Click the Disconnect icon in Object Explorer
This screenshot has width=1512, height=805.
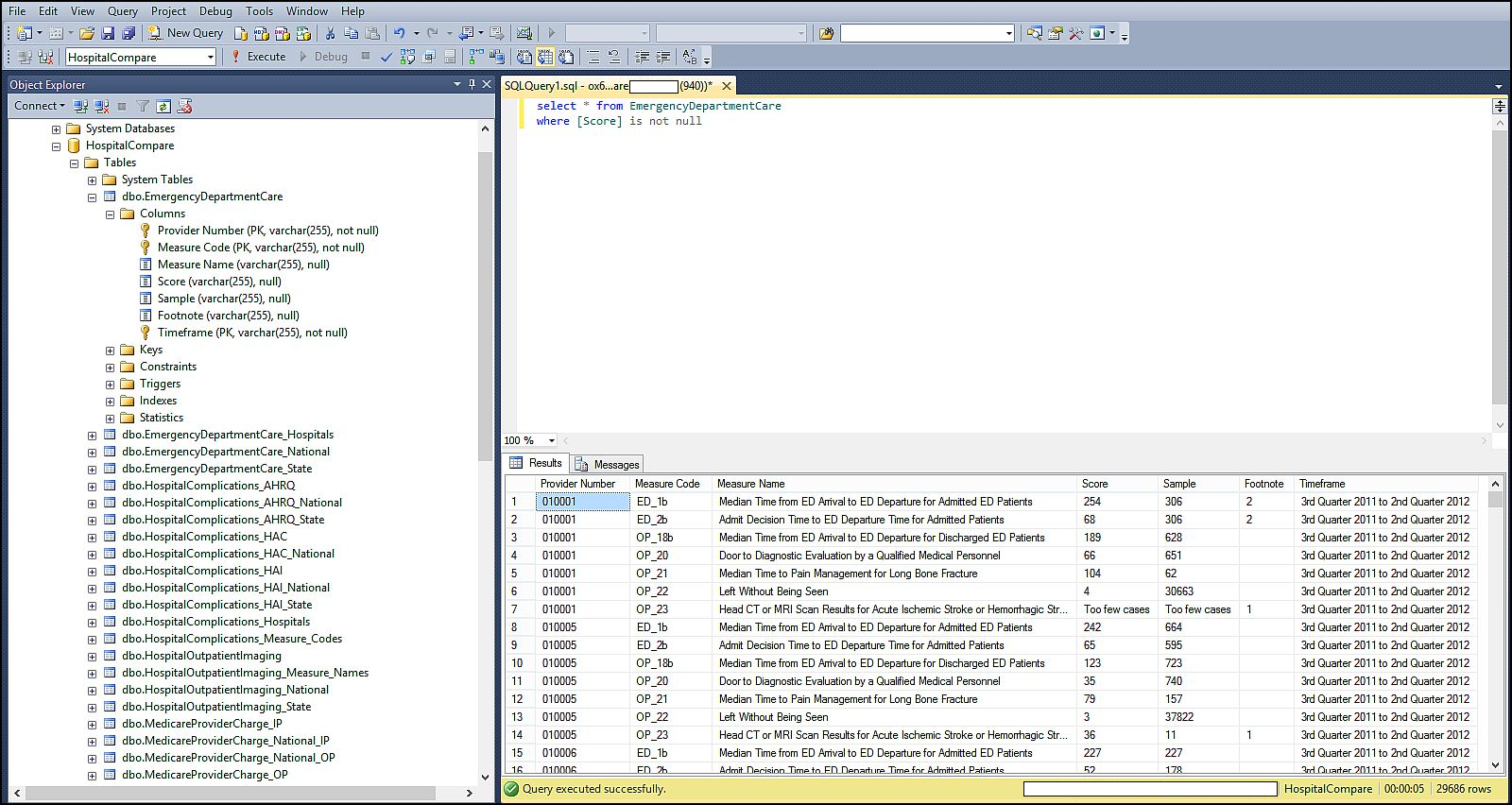[x=101, y=106]
